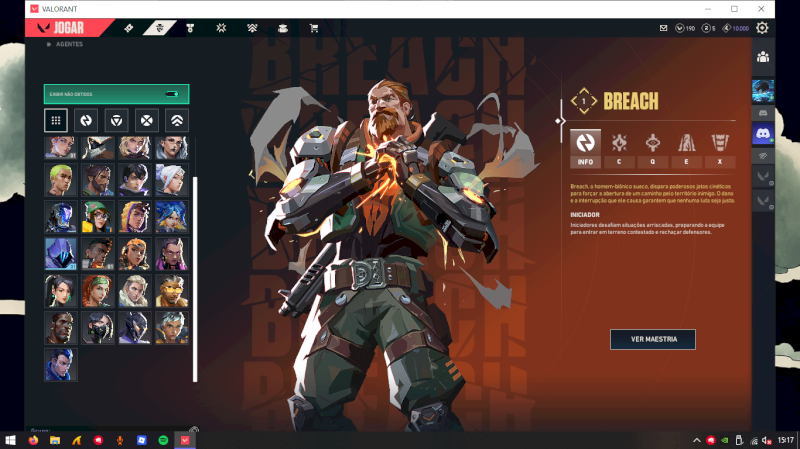Select KAY/O, the robot agent portrait
Screen dimensions: 800x449
click(x=61, y=217)
